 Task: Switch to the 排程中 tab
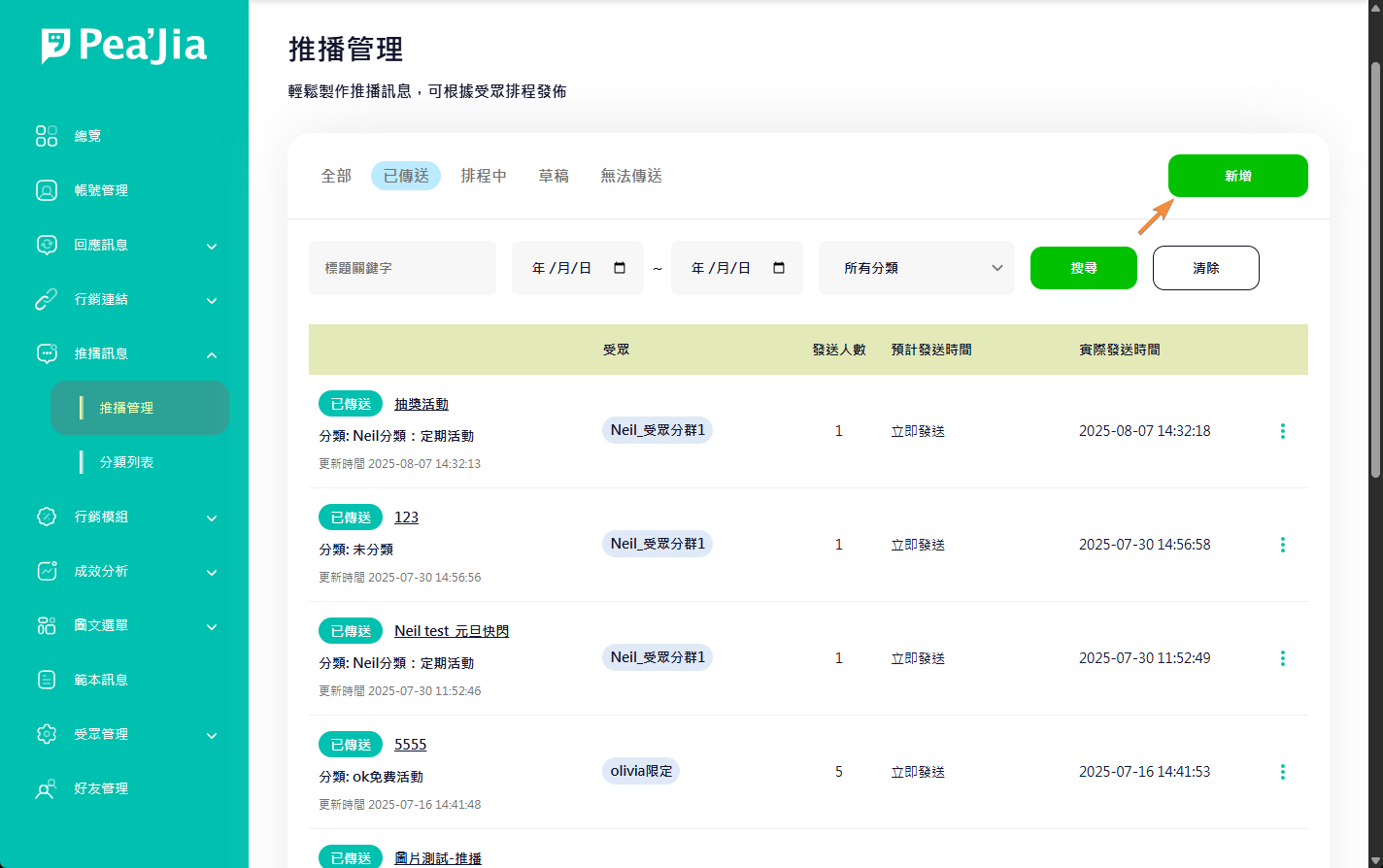point(484,176)
